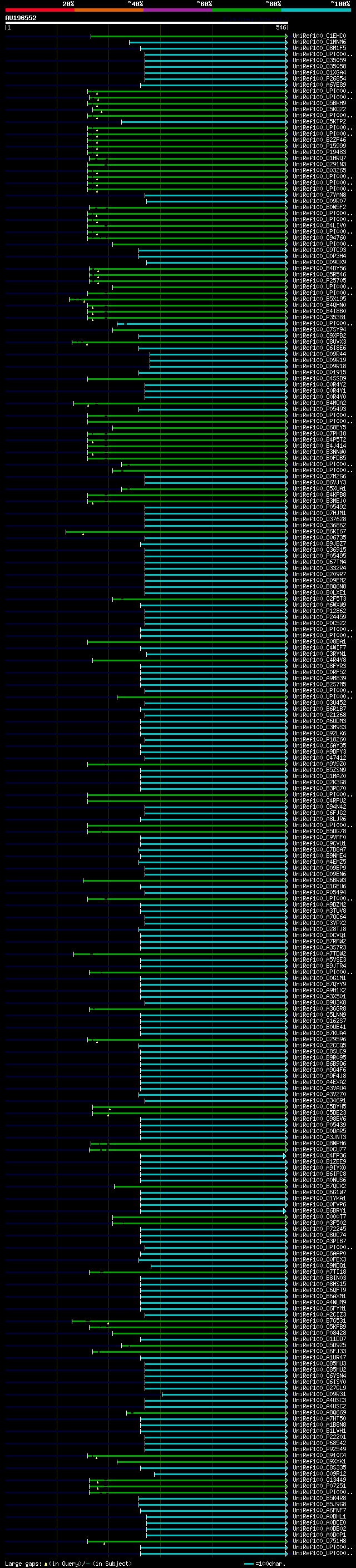Select the UniRef100_P25705 label
The image size is (356, 1568).
point(319,280)
